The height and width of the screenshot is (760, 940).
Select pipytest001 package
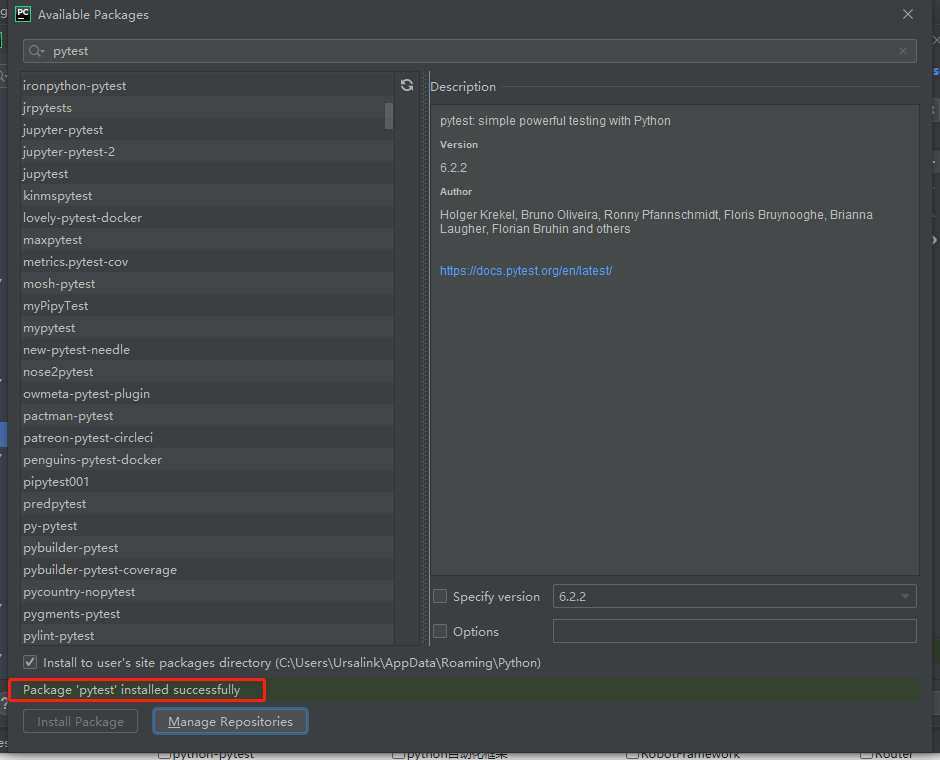207,482
